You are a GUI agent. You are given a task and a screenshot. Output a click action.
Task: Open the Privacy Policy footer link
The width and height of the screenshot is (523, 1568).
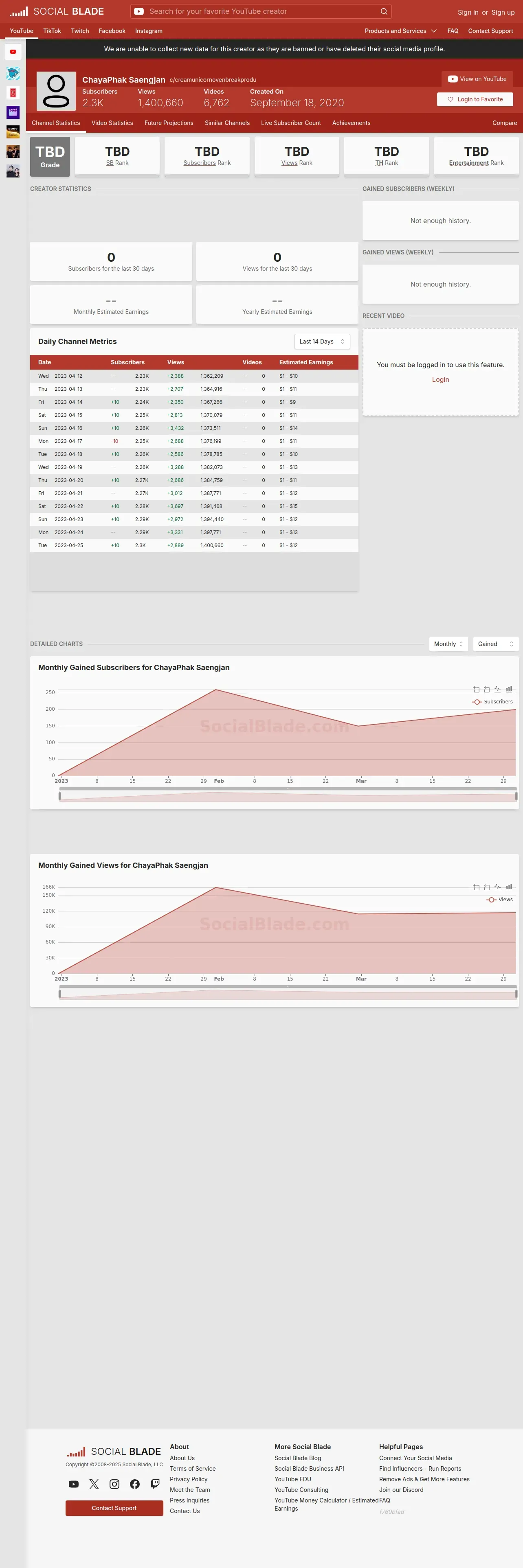[x=189, y=1479]
